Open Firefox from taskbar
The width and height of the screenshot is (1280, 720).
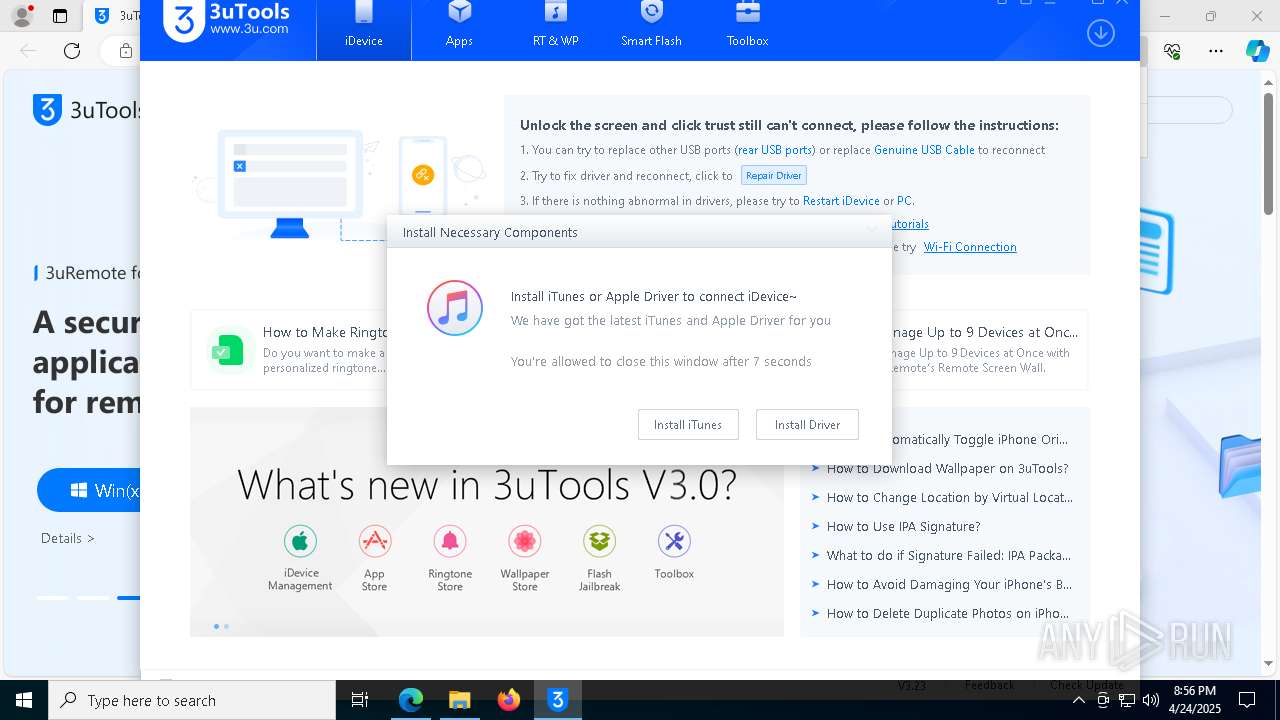tap(509, 700)
